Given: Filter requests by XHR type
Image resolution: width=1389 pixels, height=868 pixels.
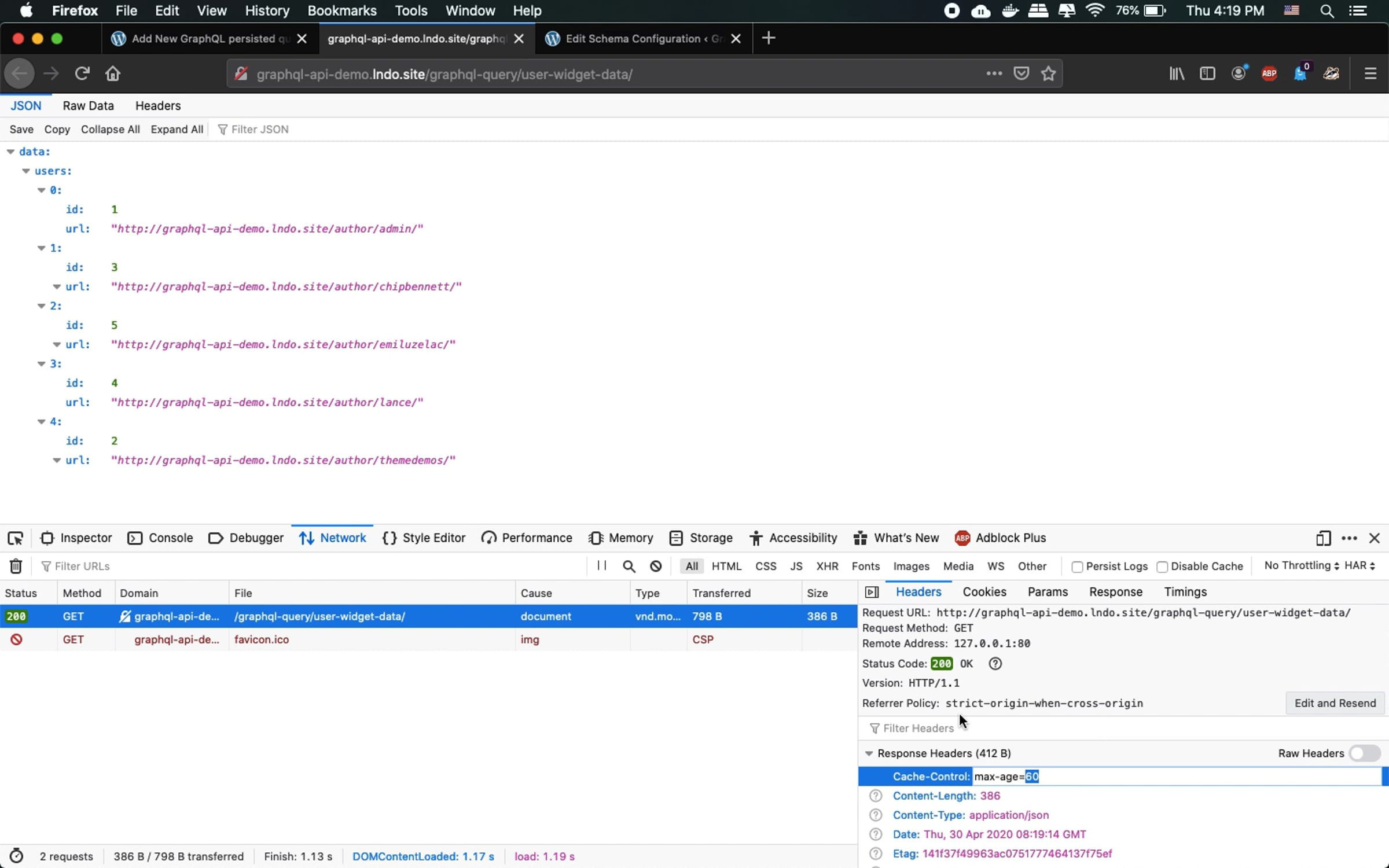Looking at the screenshot, I should 827,566.
